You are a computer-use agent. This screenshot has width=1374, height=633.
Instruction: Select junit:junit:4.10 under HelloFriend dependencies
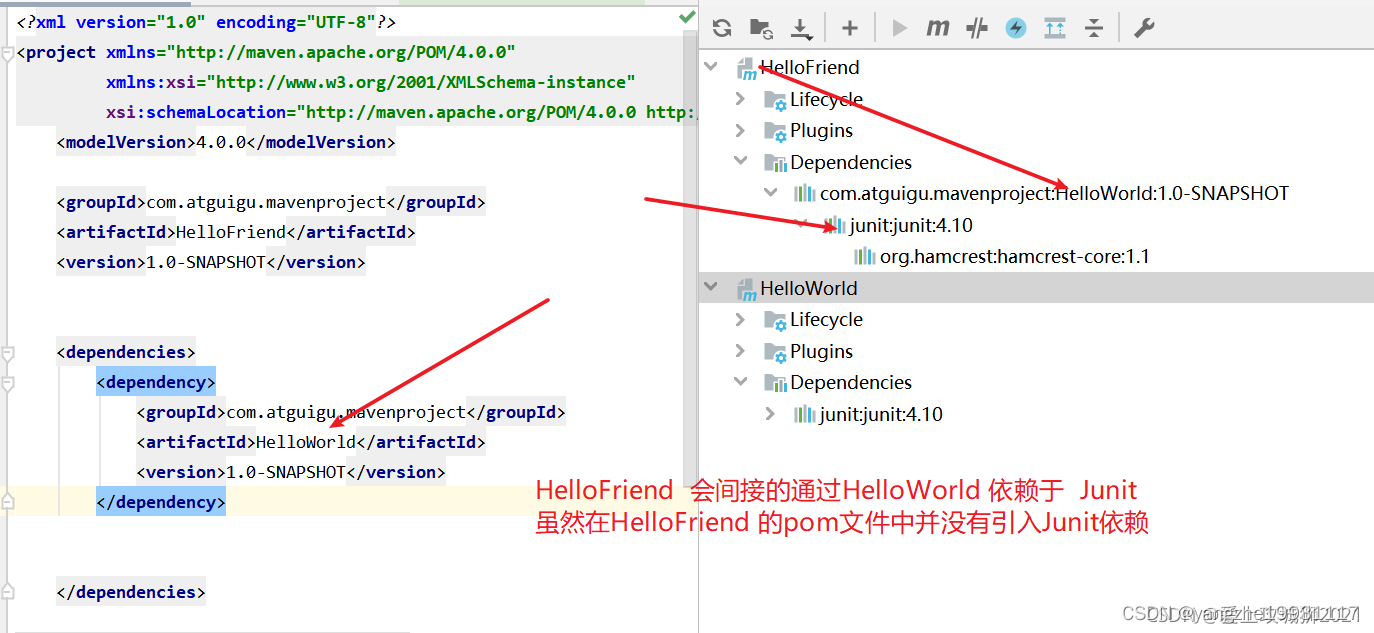click(911, 225)
